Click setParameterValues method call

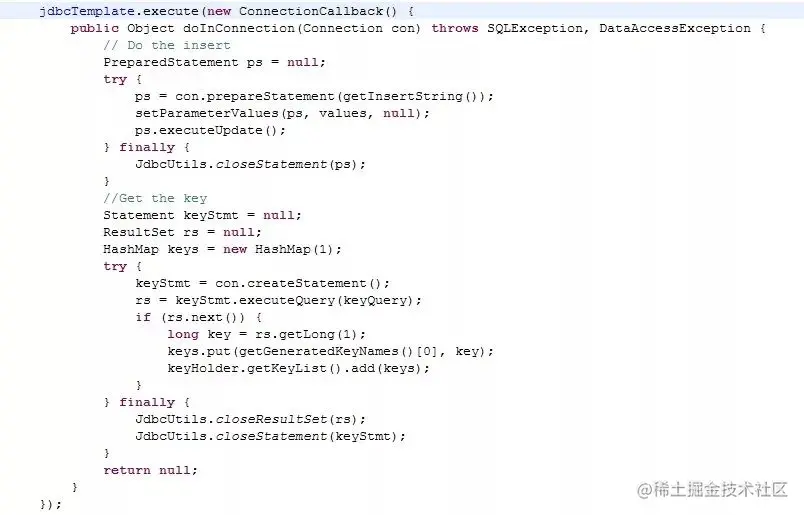pos(207,113)
